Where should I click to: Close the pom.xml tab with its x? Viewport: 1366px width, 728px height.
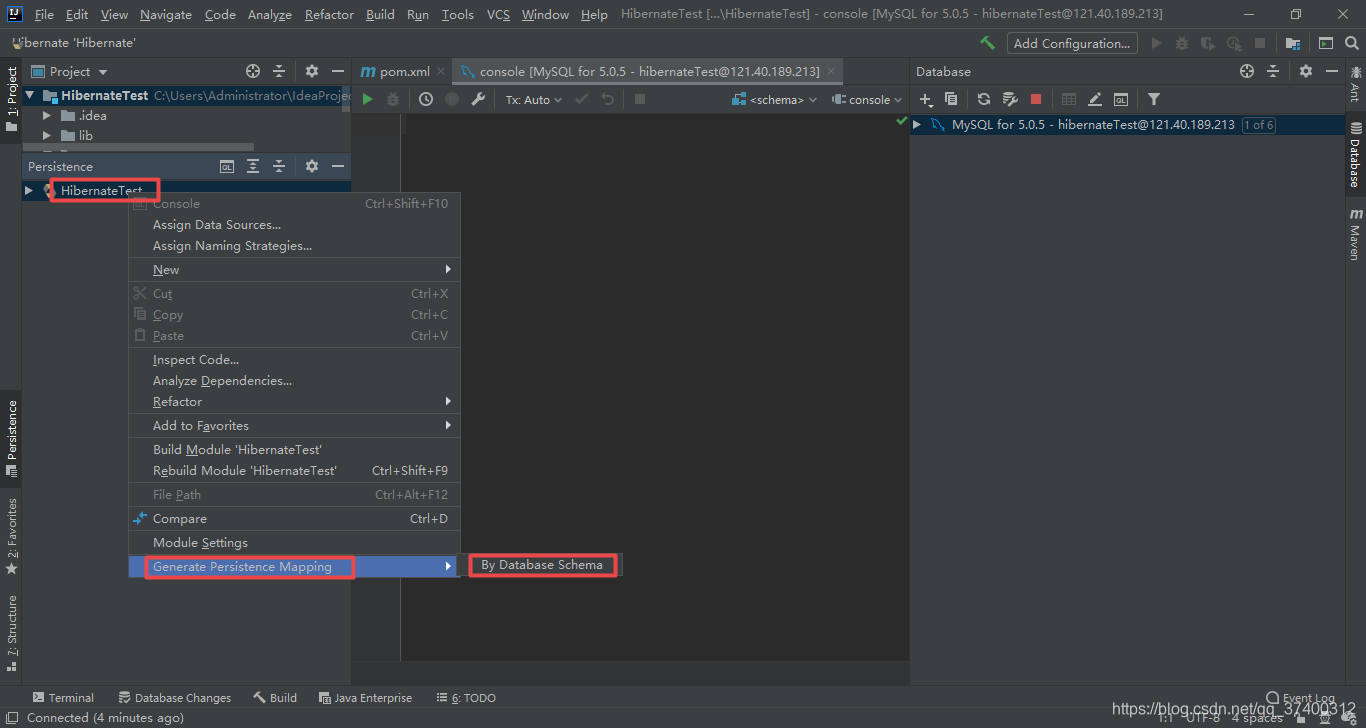point(443,72)
